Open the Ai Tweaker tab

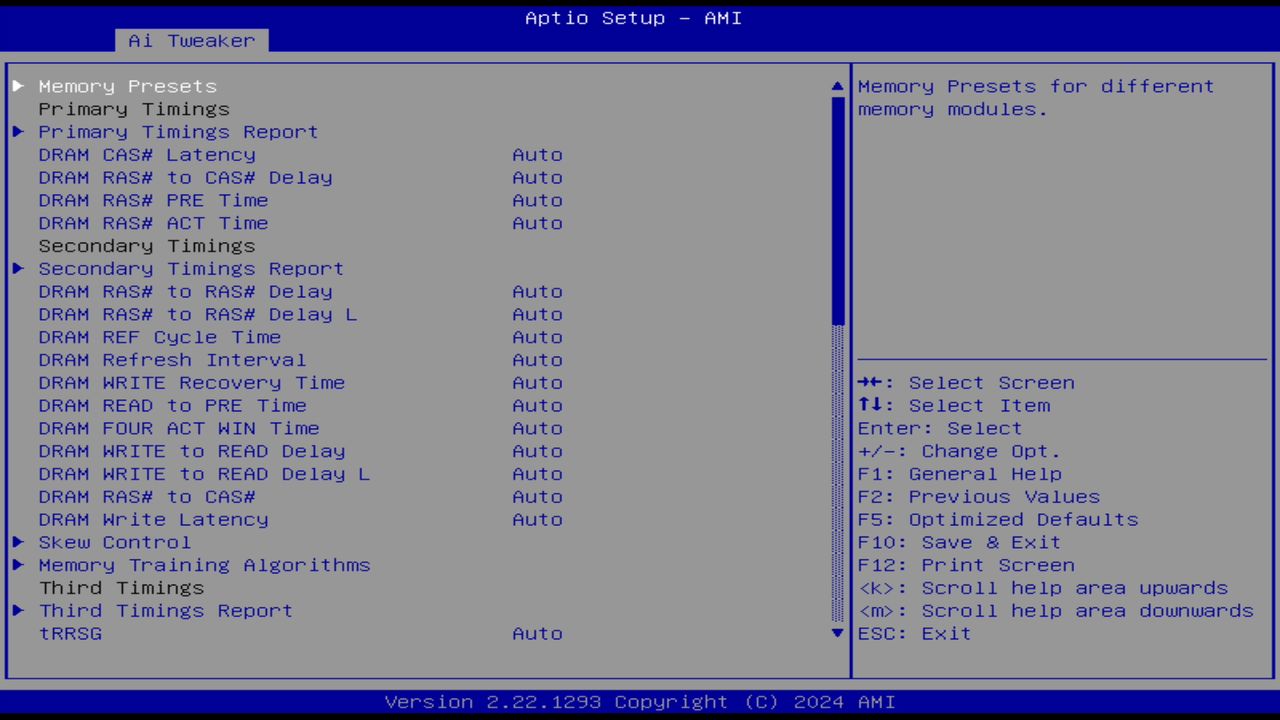192,41
